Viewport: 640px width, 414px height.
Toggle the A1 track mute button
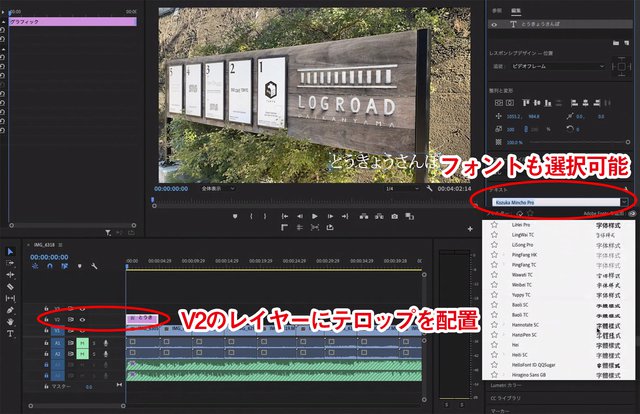pos(82,343)
